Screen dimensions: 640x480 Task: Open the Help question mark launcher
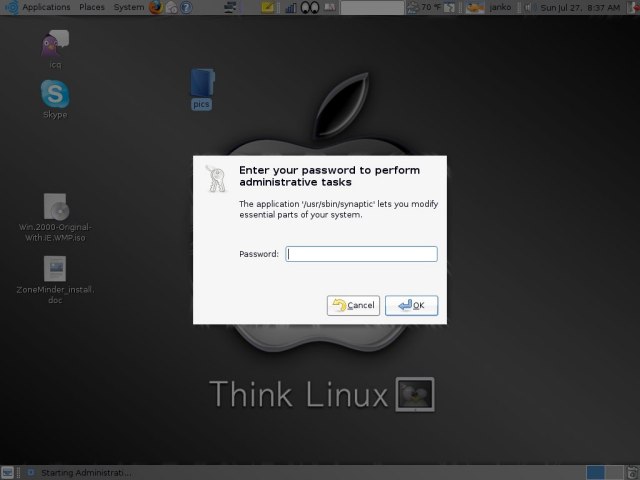pyautogui.click(x=186, y=7)
